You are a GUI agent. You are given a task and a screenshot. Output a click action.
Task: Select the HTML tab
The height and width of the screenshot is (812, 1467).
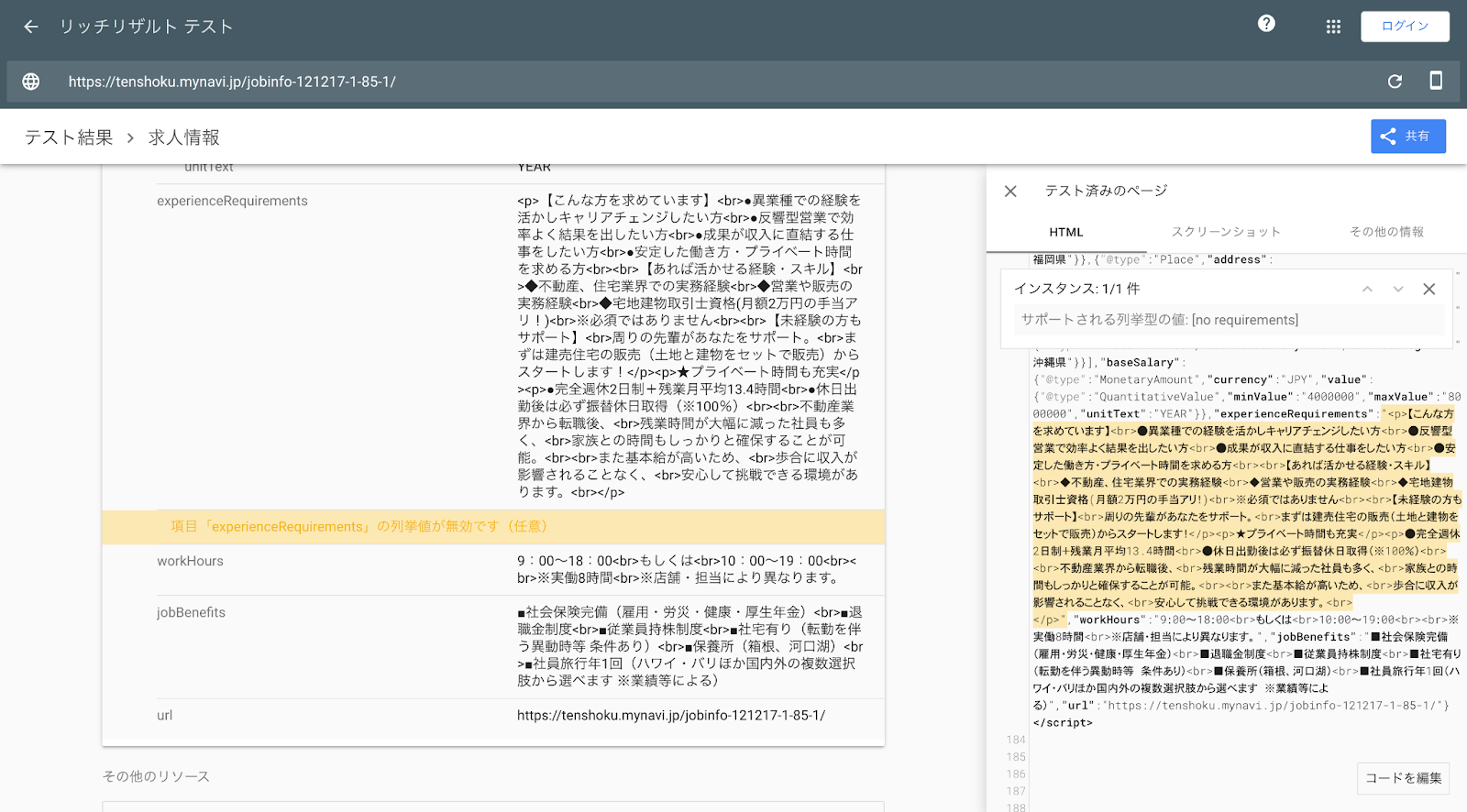[1066, 233]
